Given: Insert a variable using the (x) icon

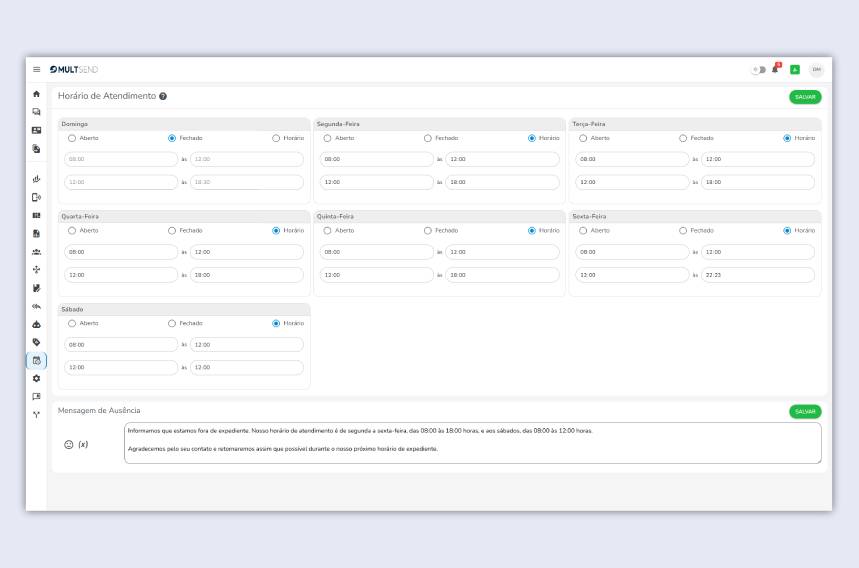Looking at the screenshot, I should [83, 444].
